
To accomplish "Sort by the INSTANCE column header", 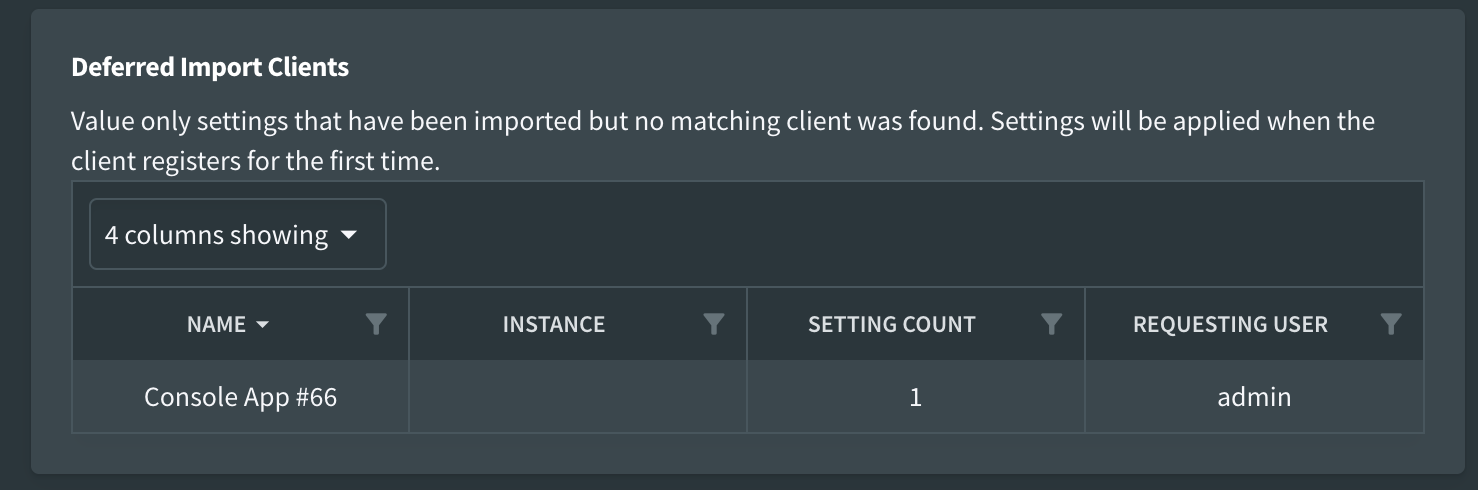I will 553,324.
